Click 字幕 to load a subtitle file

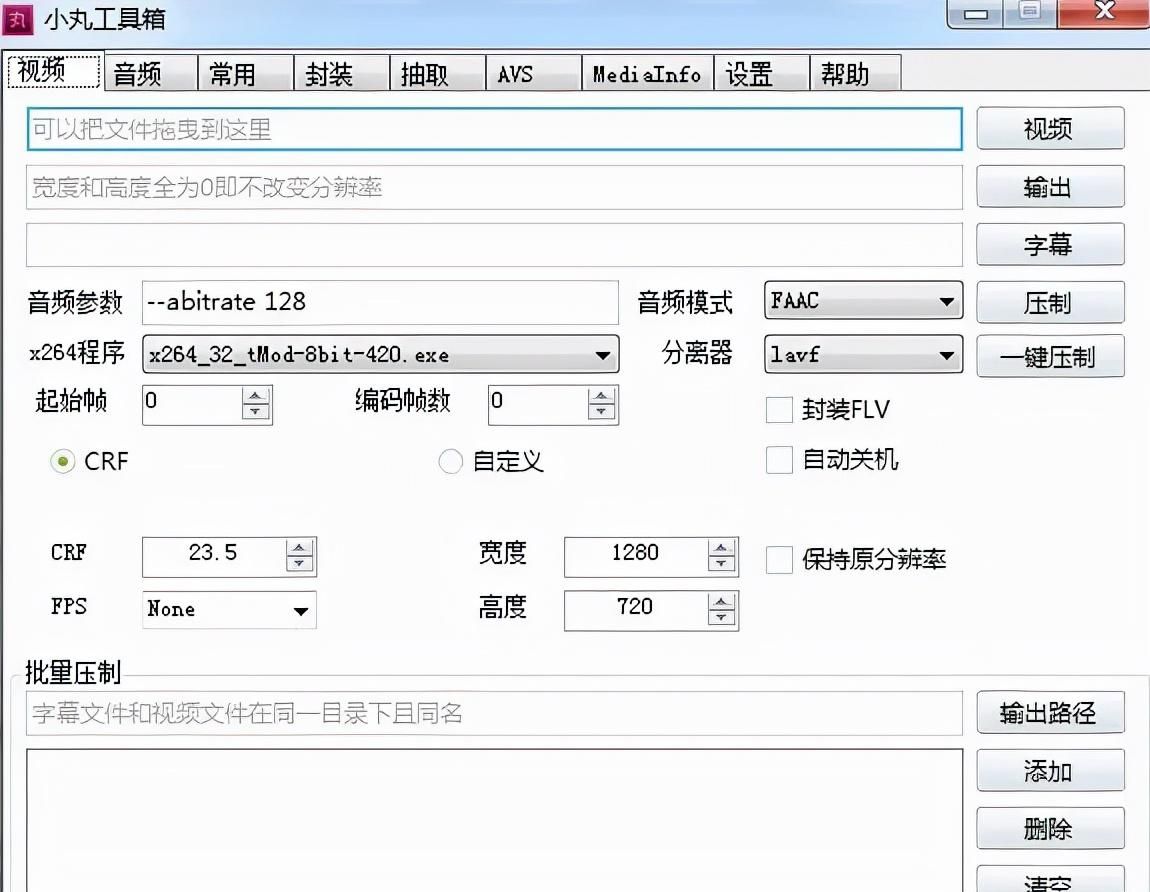click(x=1050, y=244)
